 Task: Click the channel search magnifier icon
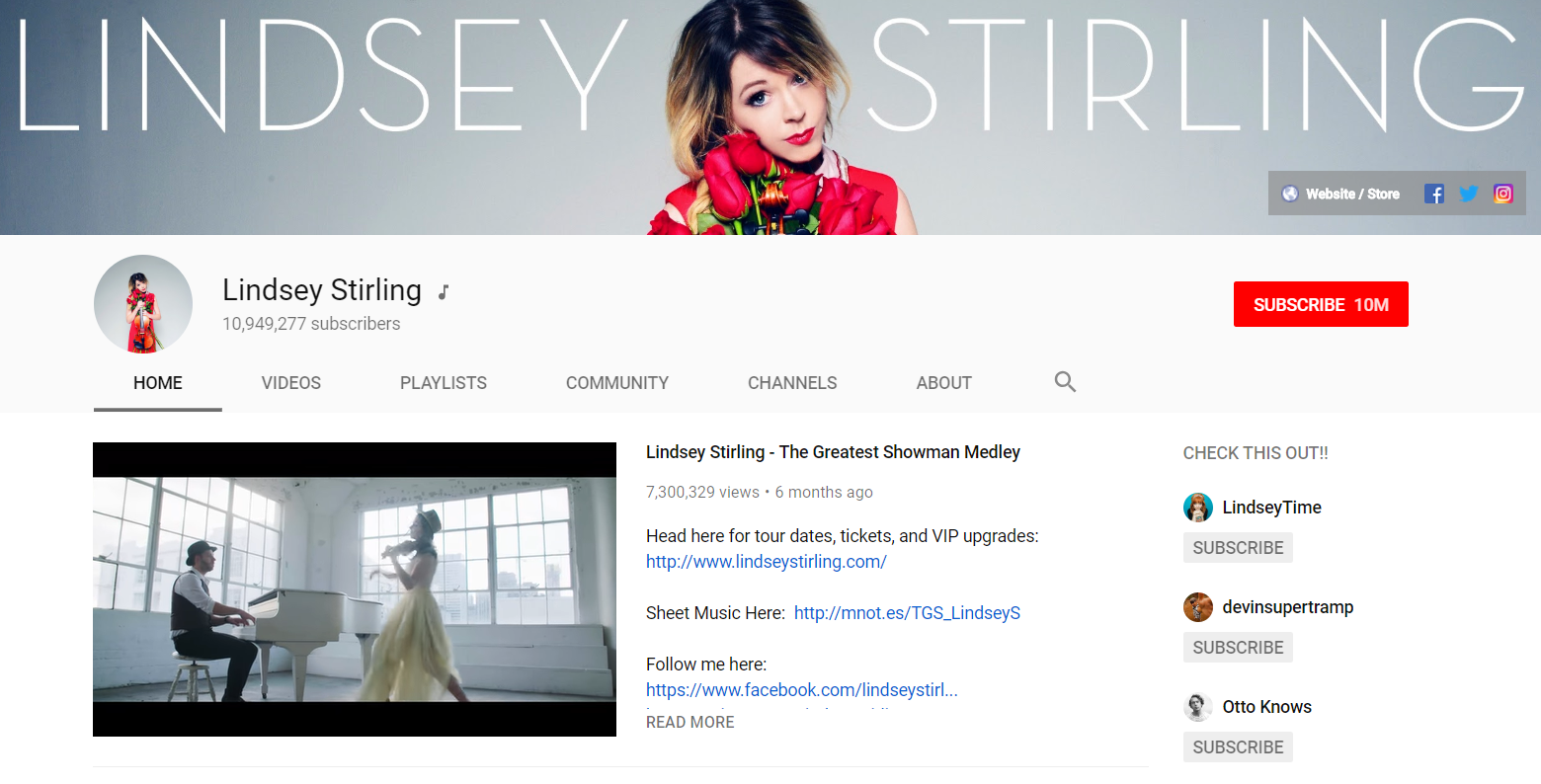(x=1065, y=382)
